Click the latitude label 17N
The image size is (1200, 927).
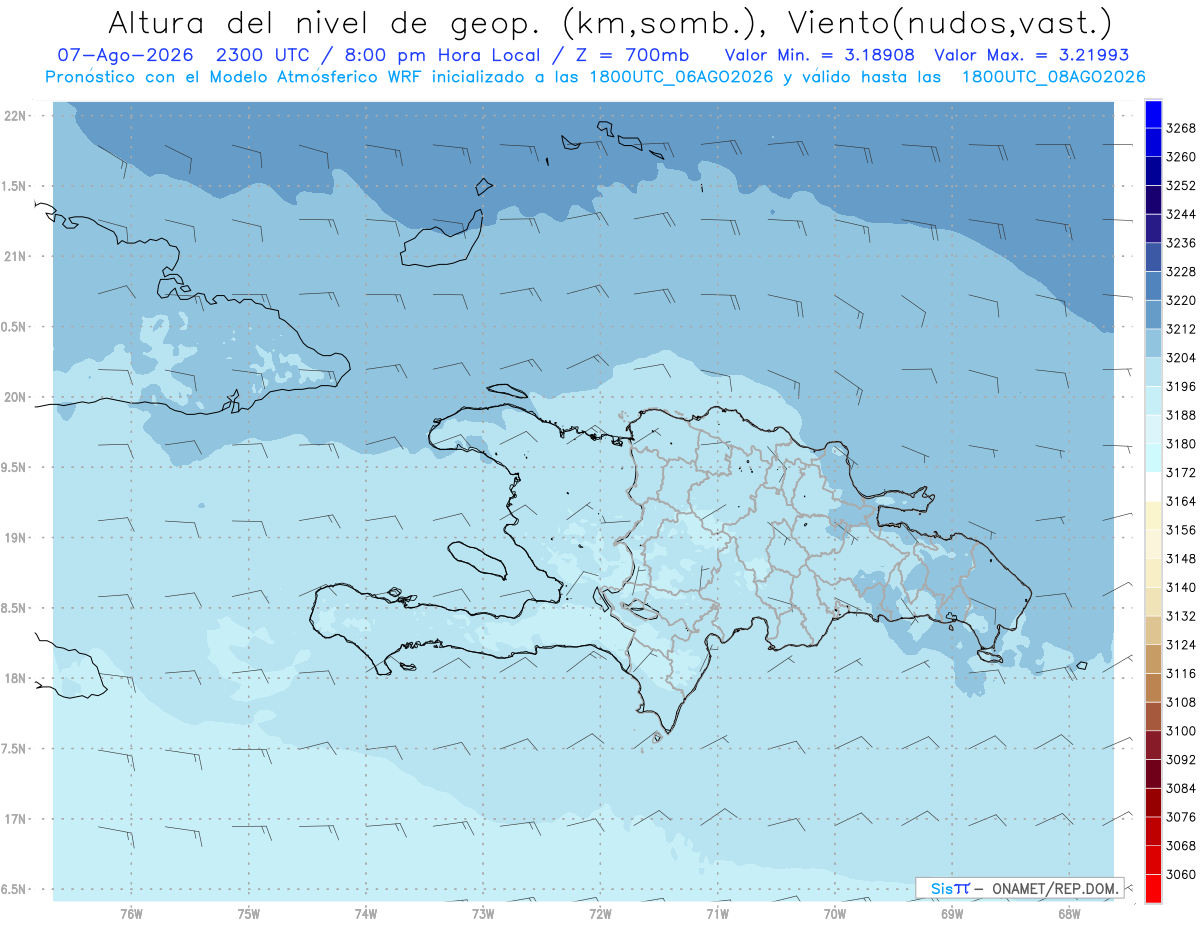point(15,819)
